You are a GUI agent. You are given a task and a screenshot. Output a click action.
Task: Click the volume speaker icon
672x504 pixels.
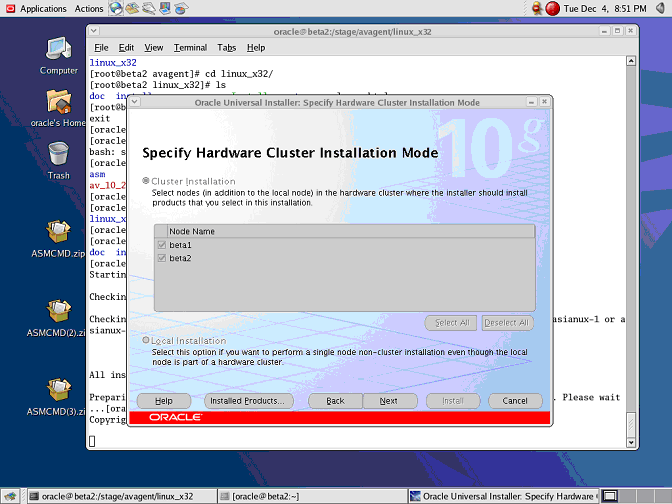tap(660, 8)
